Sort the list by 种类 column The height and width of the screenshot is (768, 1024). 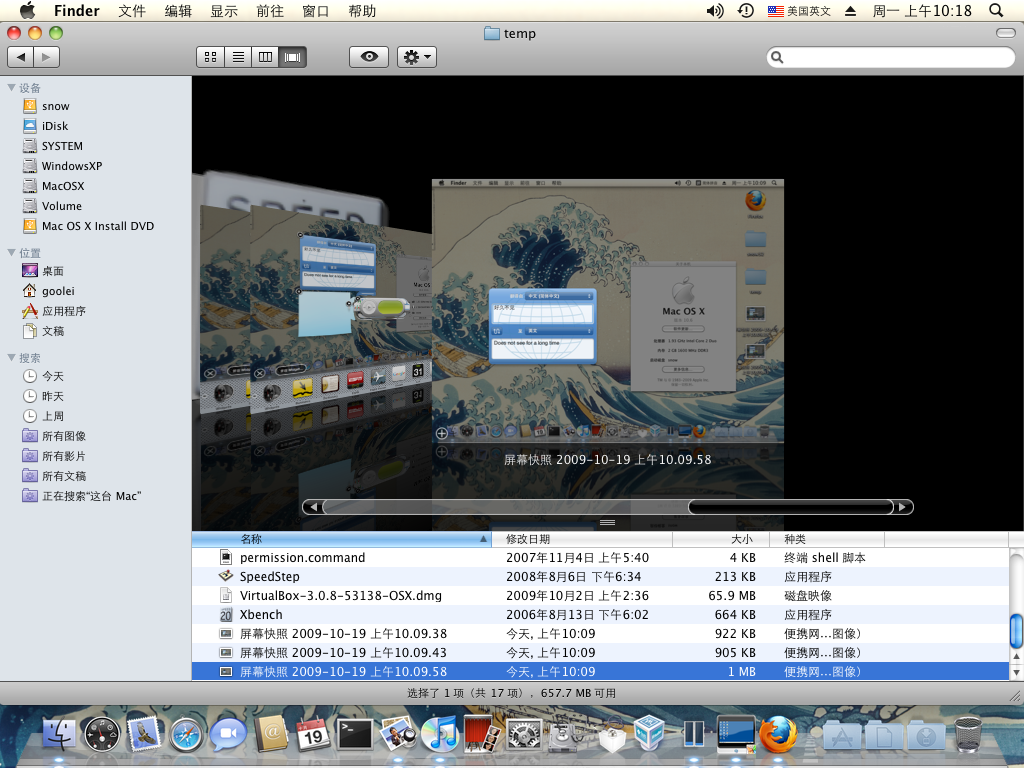(826, 539)
